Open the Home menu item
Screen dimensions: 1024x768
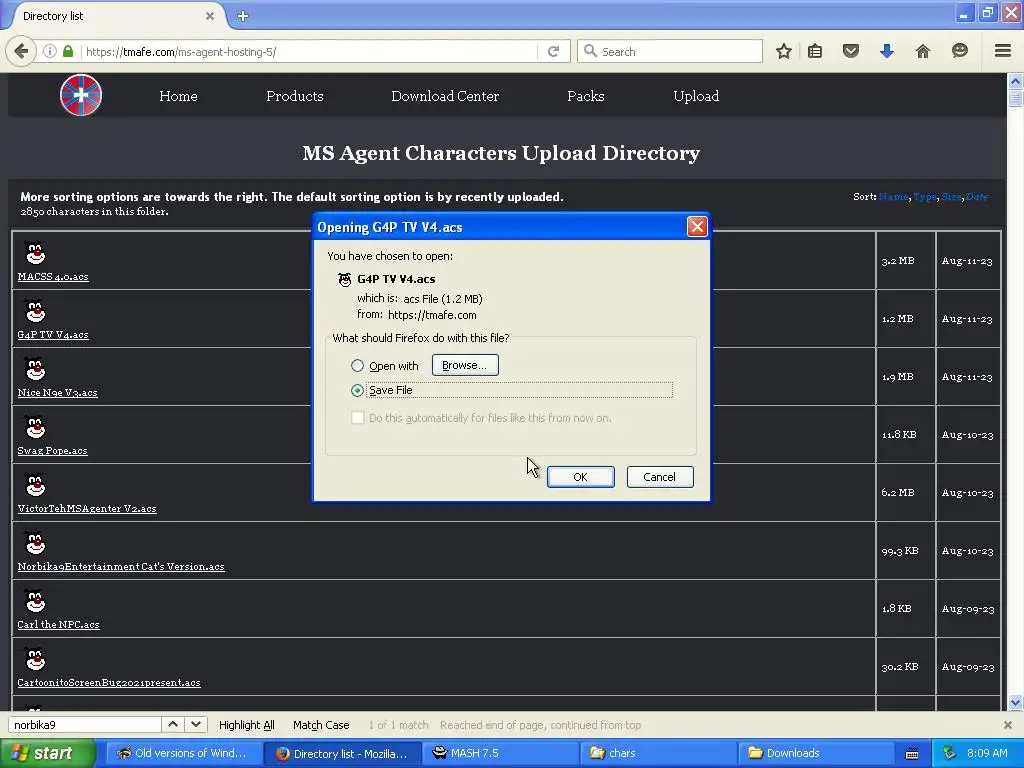[178, 96]
